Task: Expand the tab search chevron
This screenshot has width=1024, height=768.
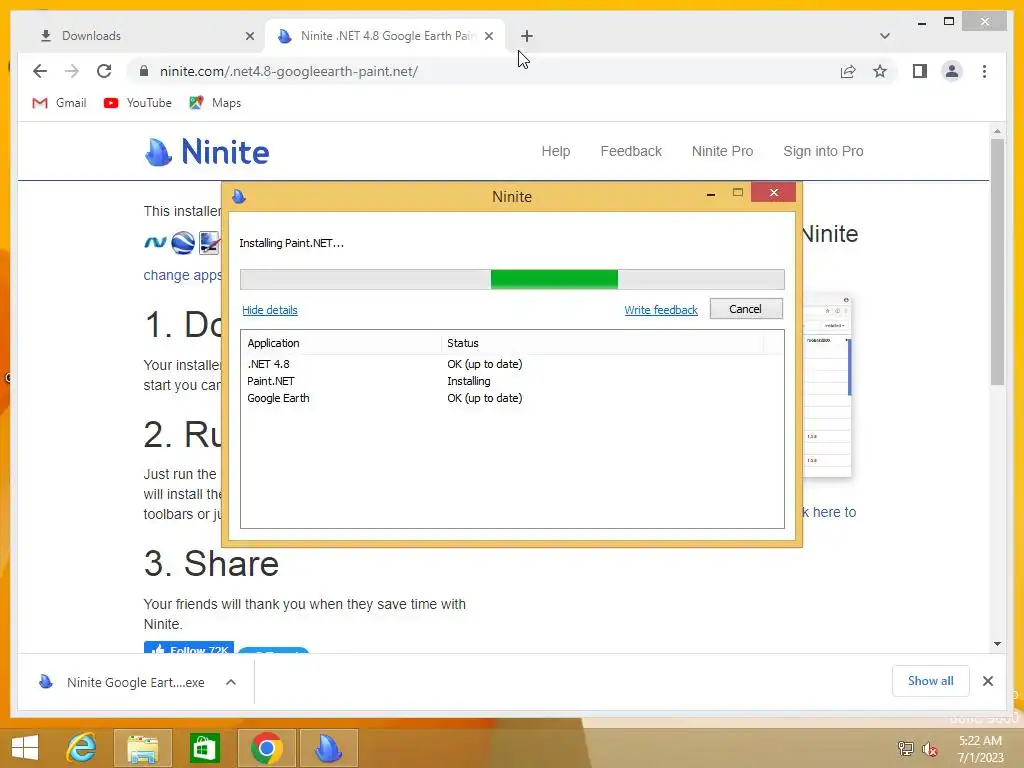Action: point(884,36)
